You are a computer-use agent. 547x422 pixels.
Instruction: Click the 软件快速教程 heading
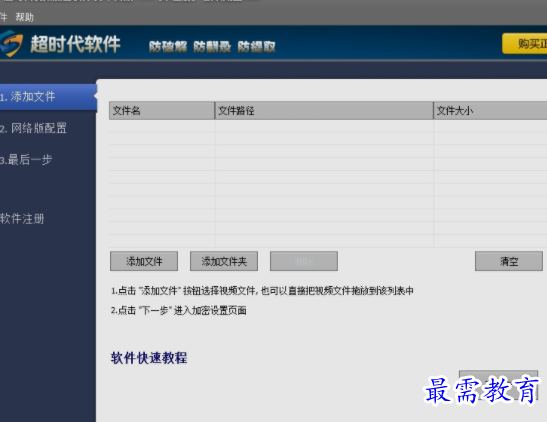(149, 358)
